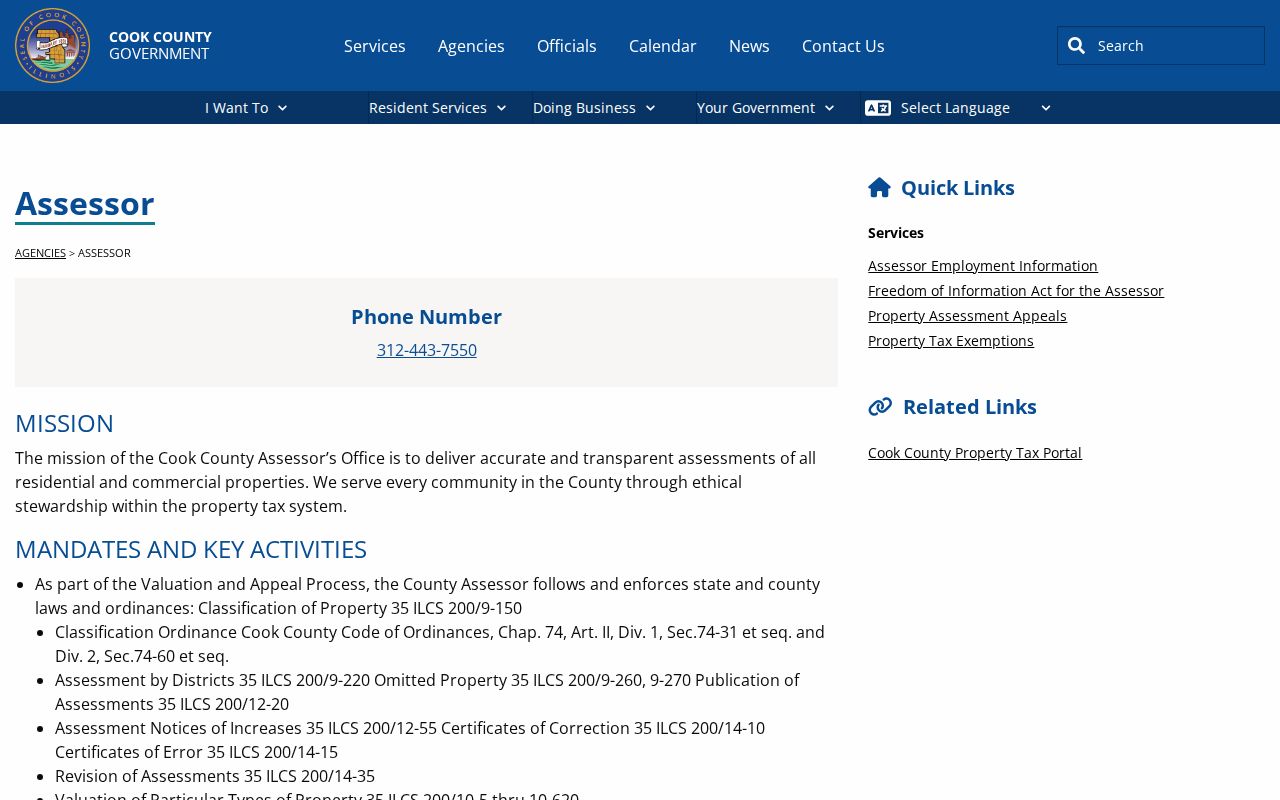Expand the I Want To dropdown
1280x800 pixels.
click(246, 108)
